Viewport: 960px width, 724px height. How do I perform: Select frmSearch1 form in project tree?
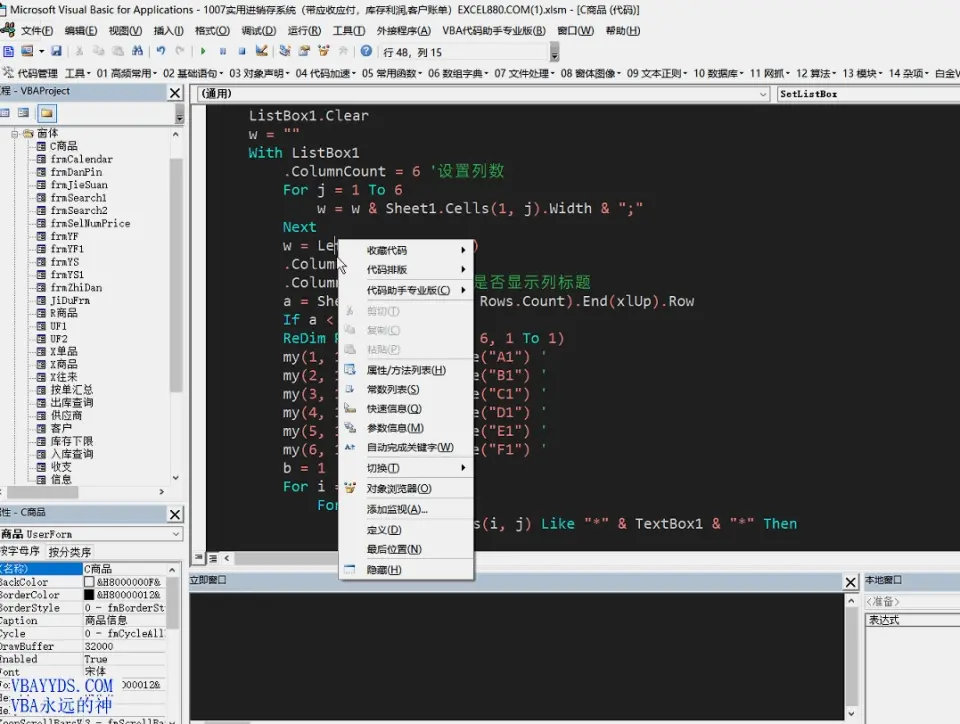point(78,198)
